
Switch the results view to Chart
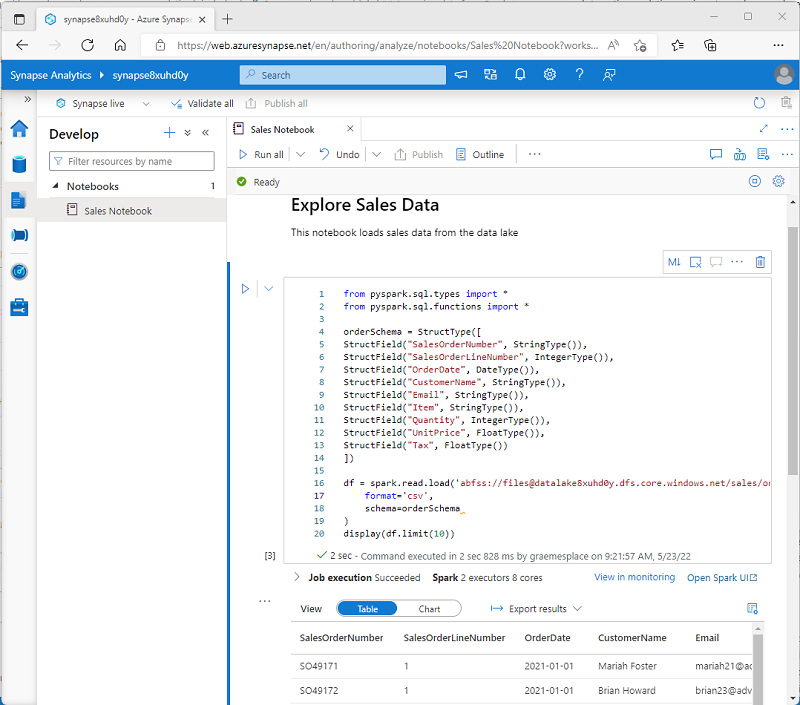pos(430,608)
